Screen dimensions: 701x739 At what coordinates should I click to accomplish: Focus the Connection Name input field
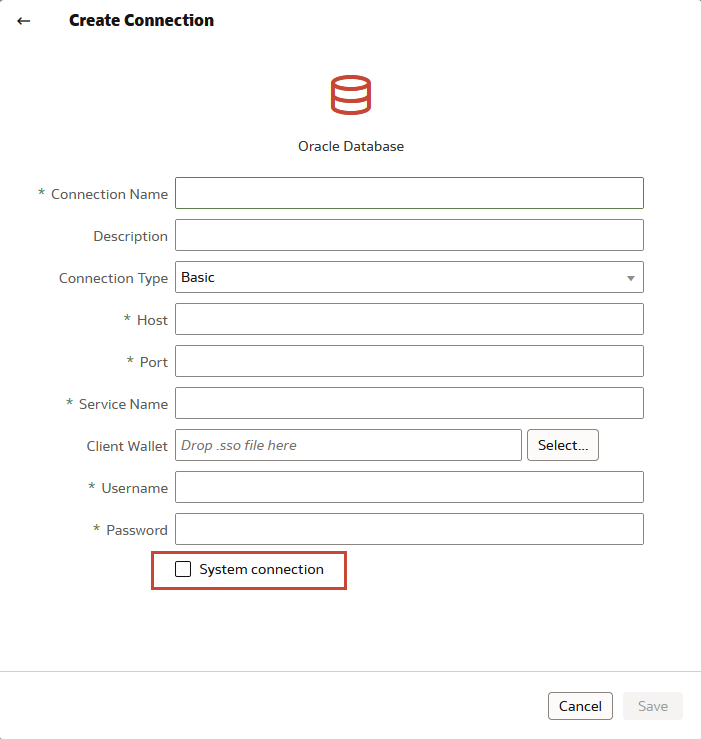409,193
